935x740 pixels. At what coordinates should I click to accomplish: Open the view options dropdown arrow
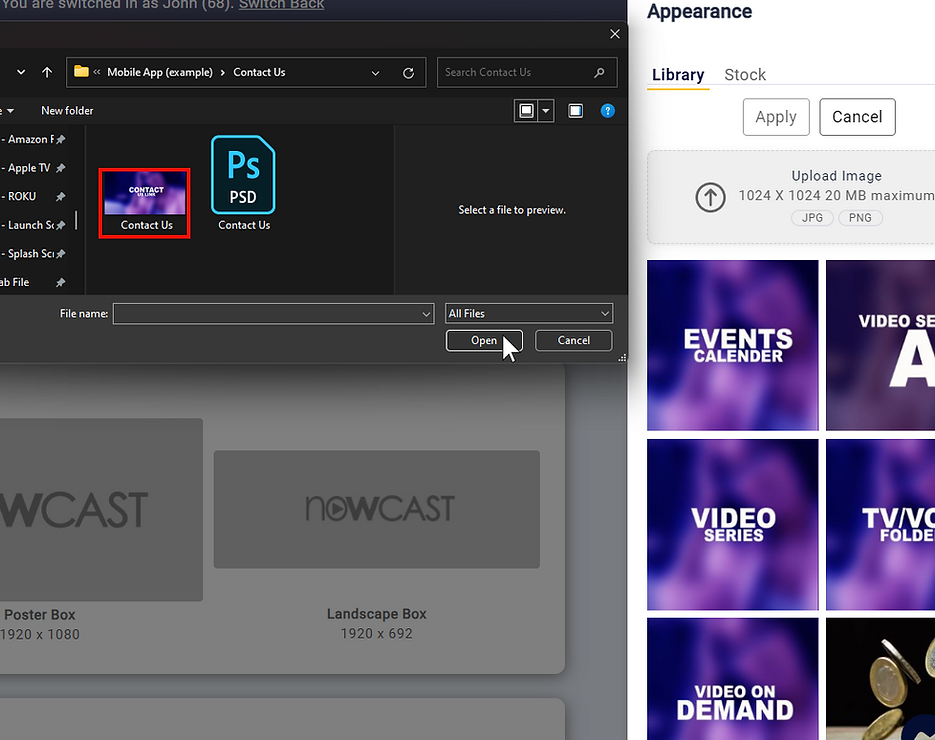546,111
